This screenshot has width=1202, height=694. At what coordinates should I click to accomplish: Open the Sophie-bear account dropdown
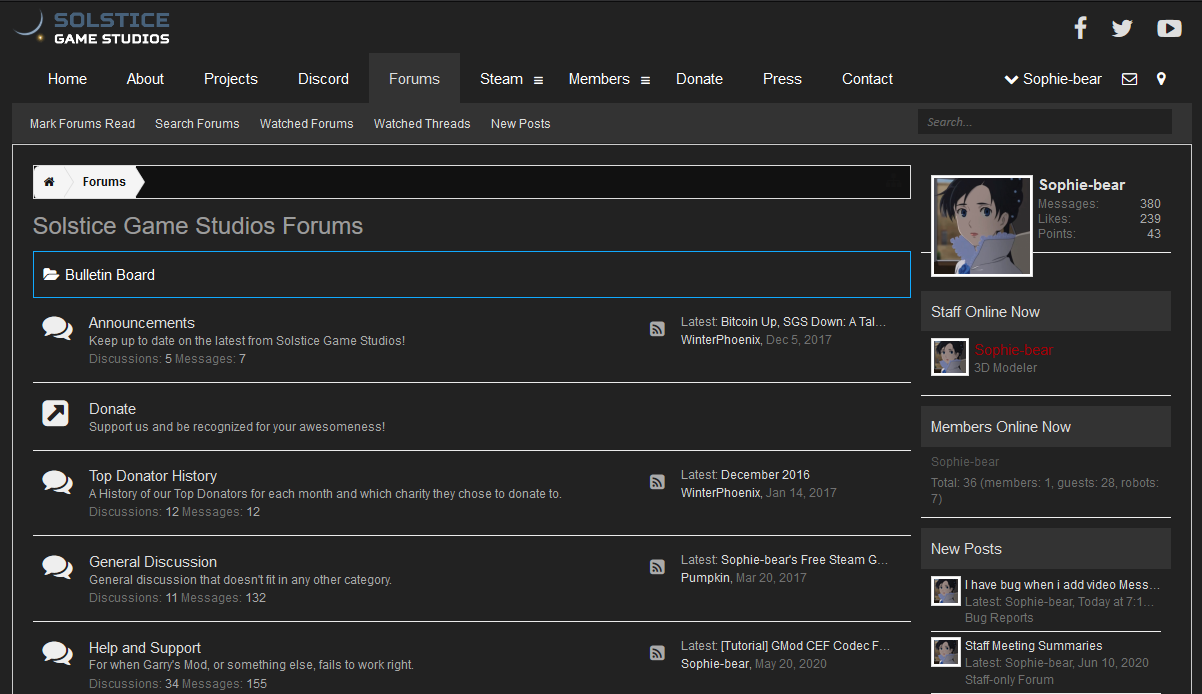[1053, 79]
